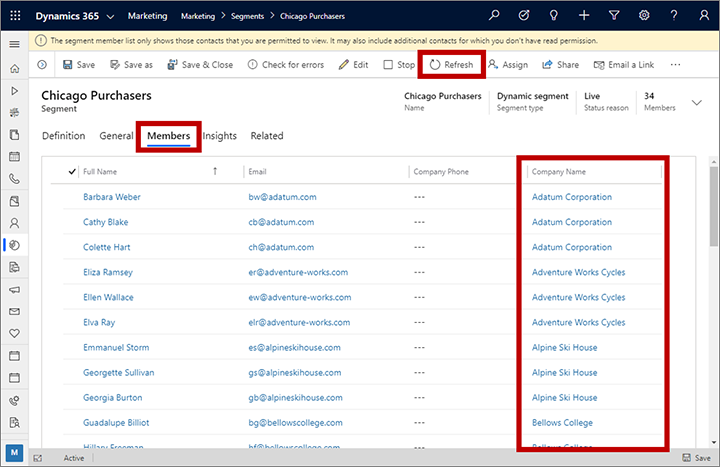720x467 pixels.
Task: Click the help question mark icon
Action: tap(674, 16)
